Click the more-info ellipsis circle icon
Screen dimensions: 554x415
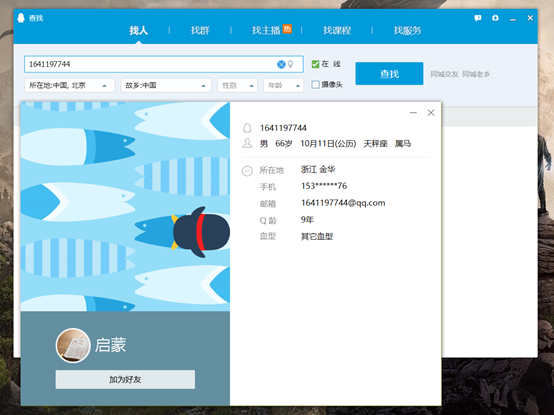[247, 171]
